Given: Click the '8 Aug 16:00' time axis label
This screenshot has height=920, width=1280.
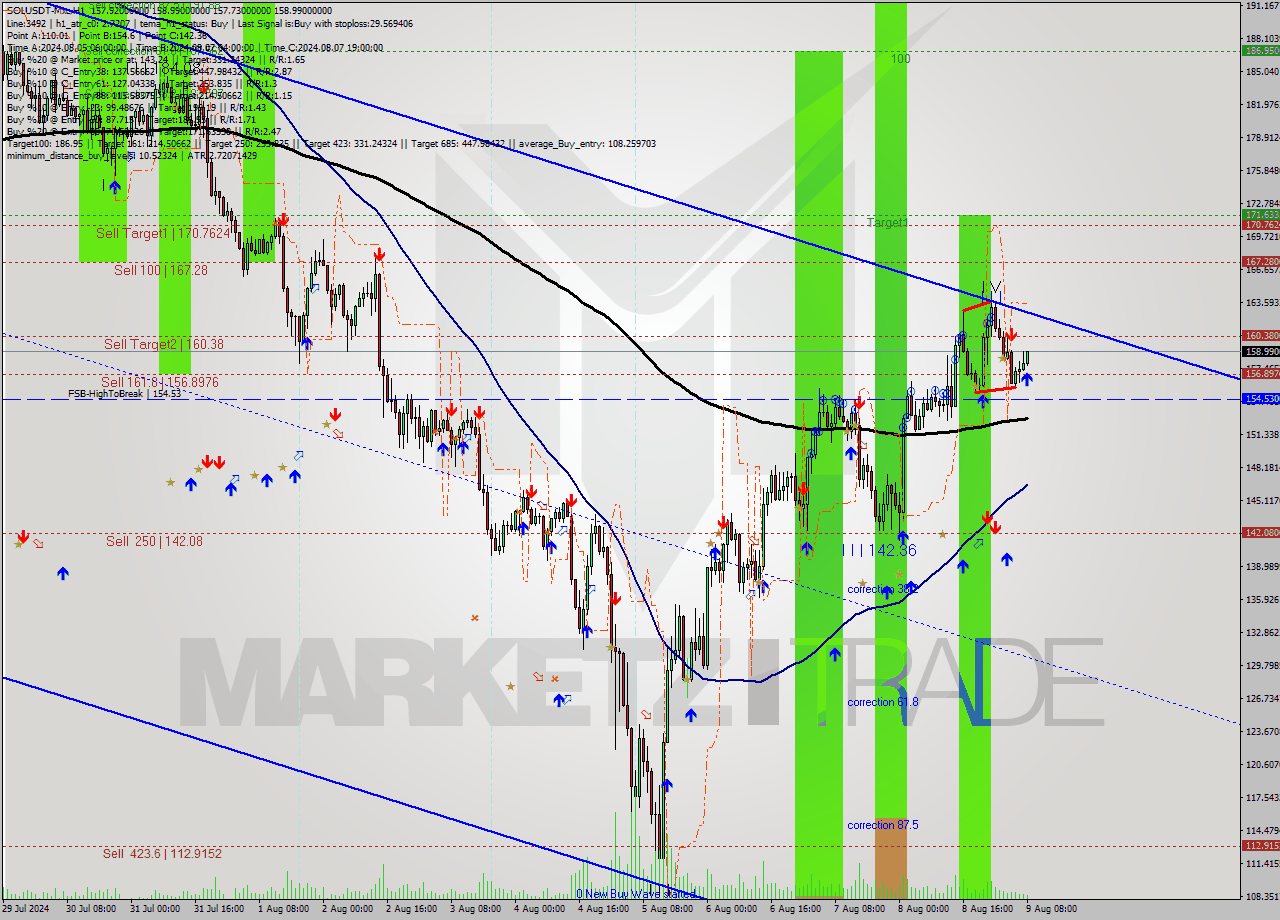Looking at the screenshot, I should coord(988,909).
